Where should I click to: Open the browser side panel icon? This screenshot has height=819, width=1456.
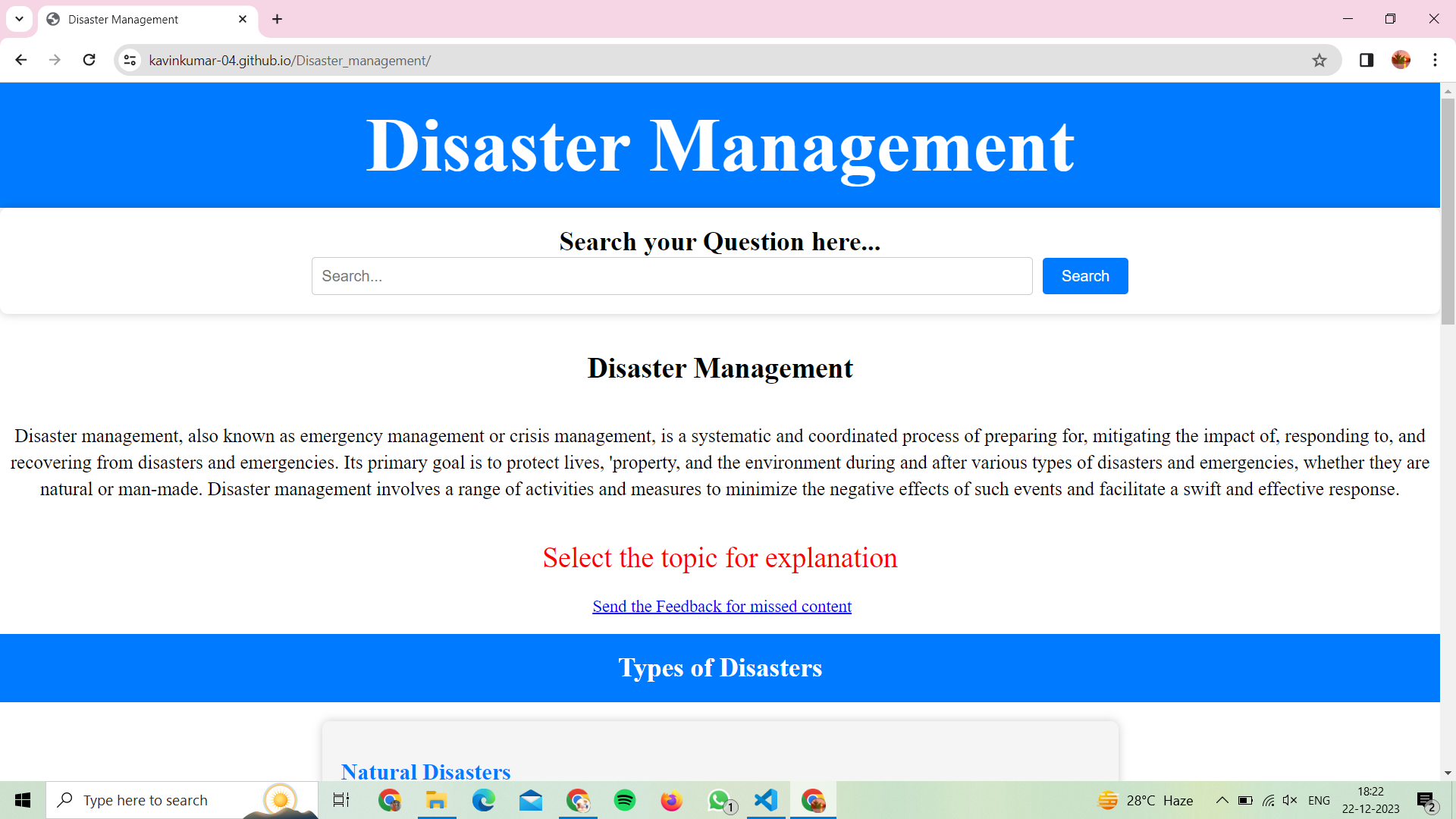[x=1367, y=60]
